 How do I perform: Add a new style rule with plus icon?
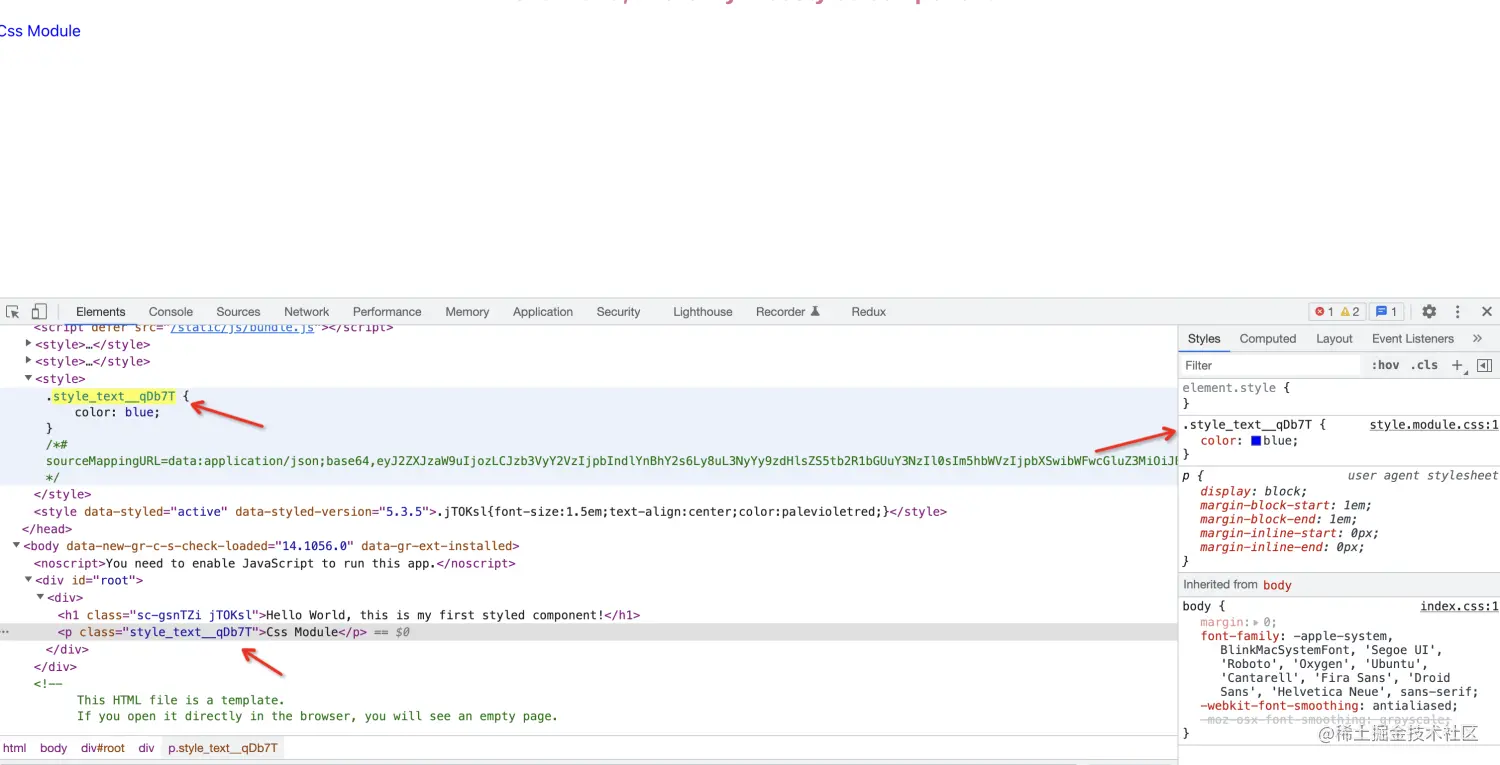[x=1457, y=366]
